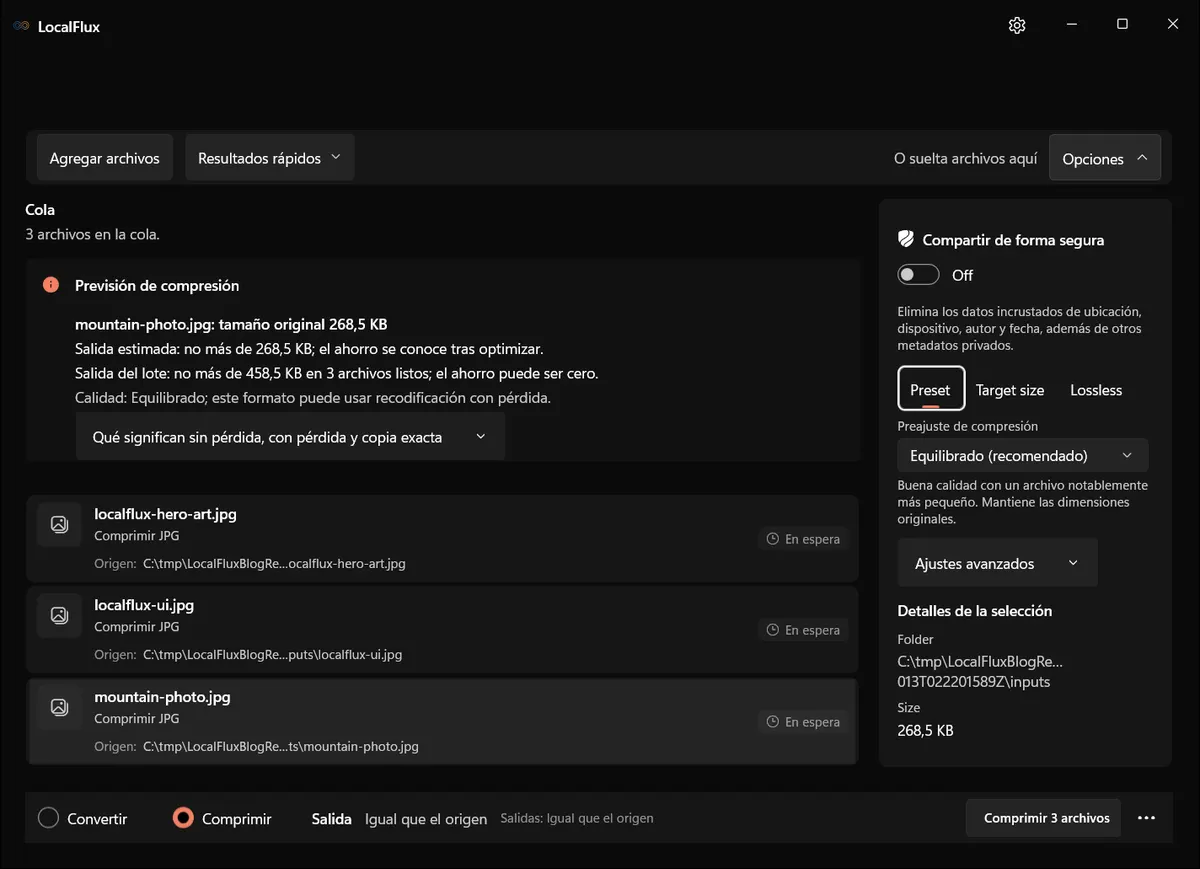Image resolution: width=1200 pixels, height=869 pixels.
Task: Switch to the Lossless tab
Action: click(x=1096, y=390)
